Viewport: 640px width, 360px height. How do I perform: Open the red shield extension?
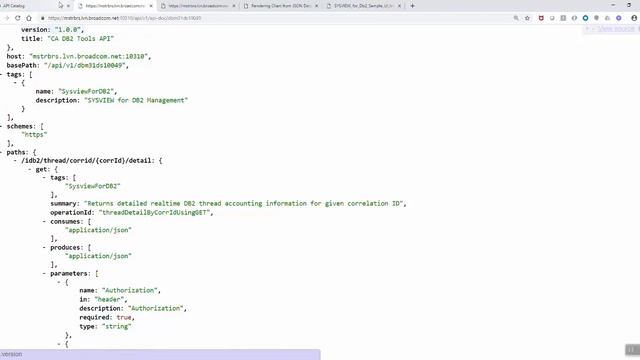[x=541, y=18]
